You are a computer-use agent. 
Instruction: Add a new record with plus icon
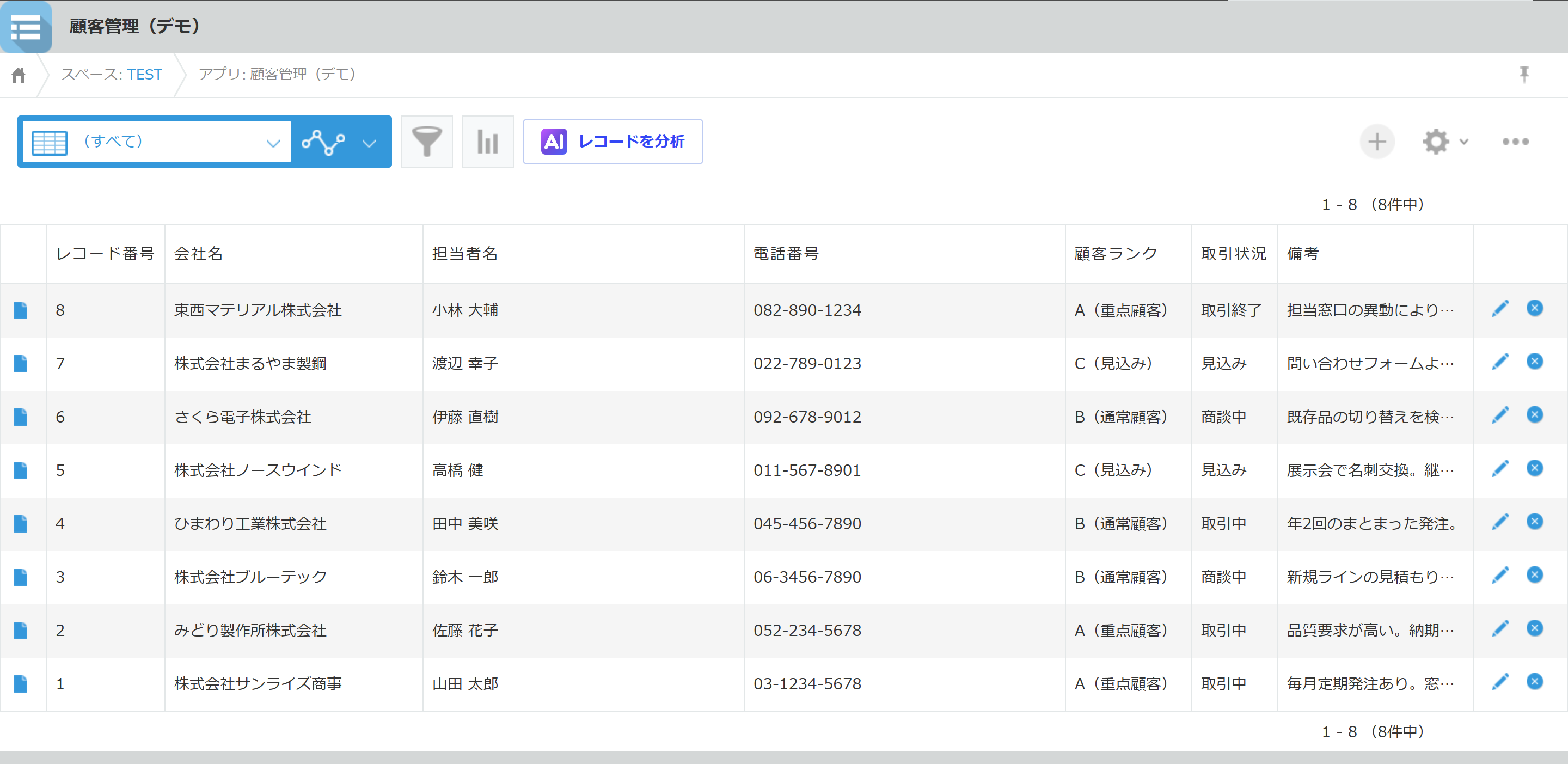point(1377,141)
